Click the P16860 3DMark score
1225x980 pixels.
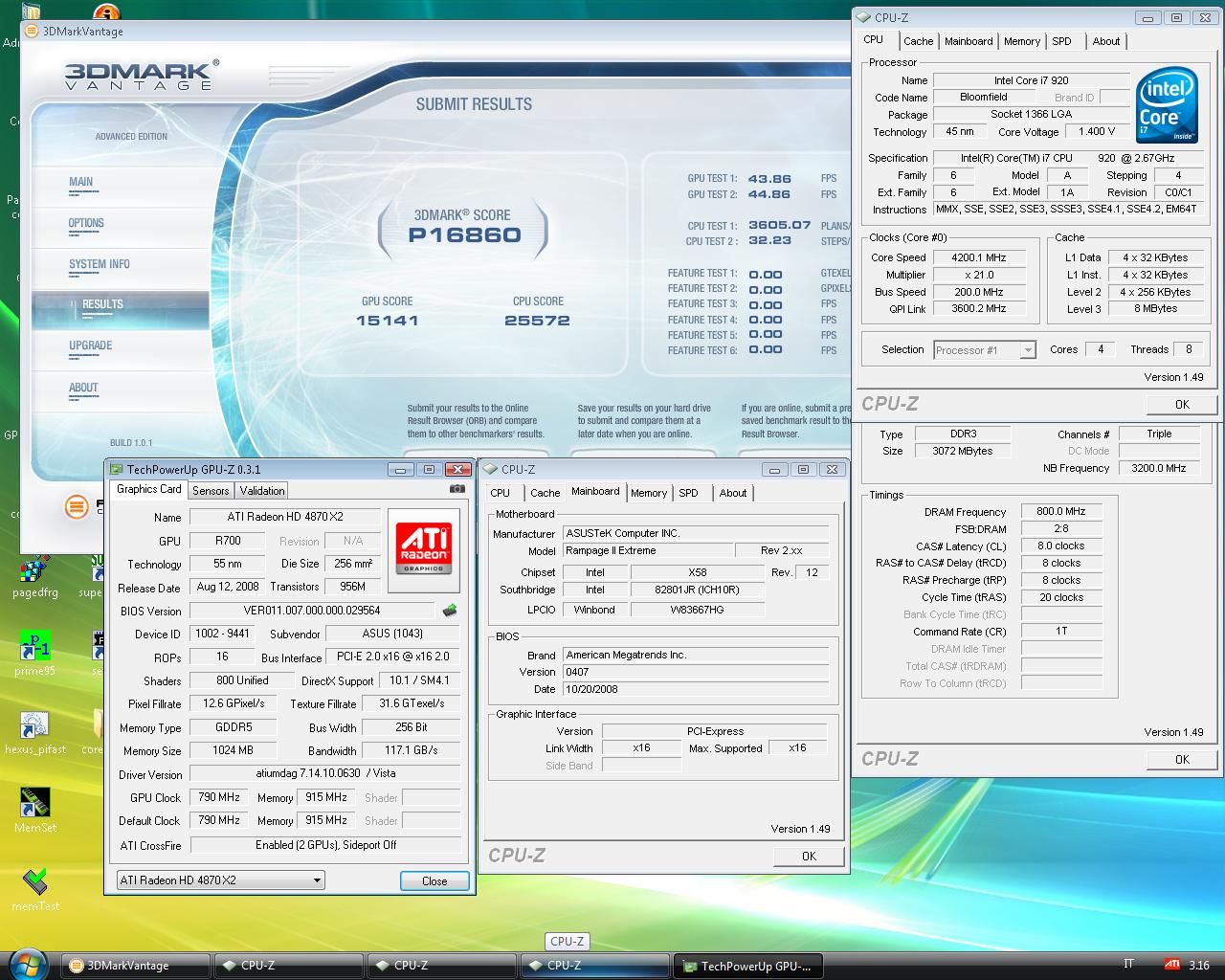tap(464, 235)
